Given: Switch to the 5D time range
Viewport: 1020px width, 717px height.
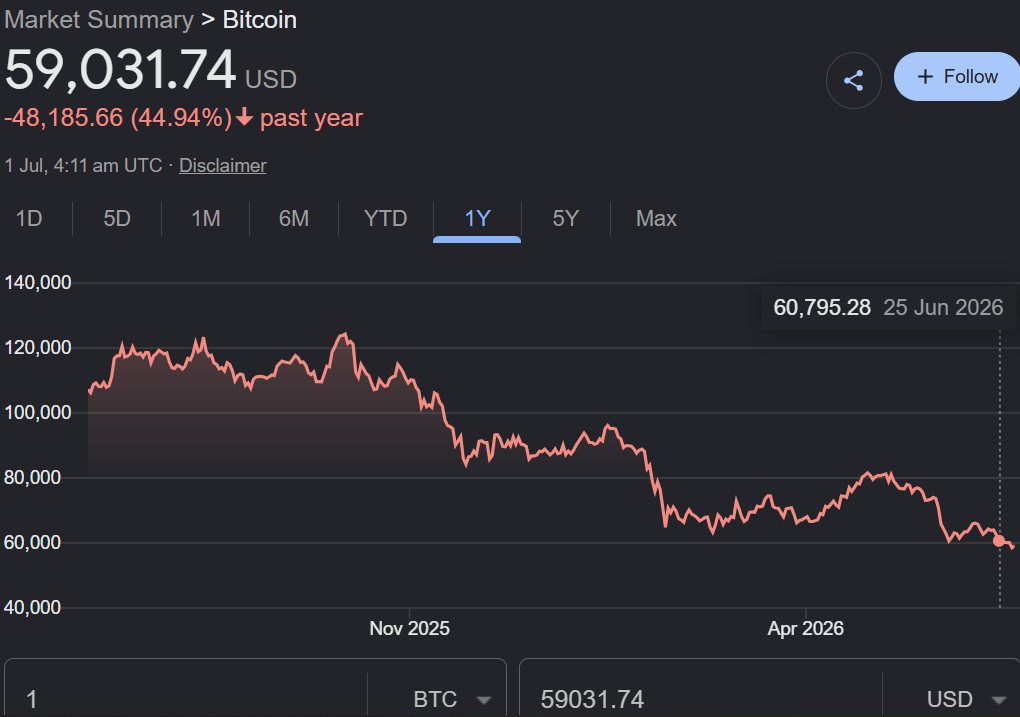Looking at the screenshot, I should 117,219.
